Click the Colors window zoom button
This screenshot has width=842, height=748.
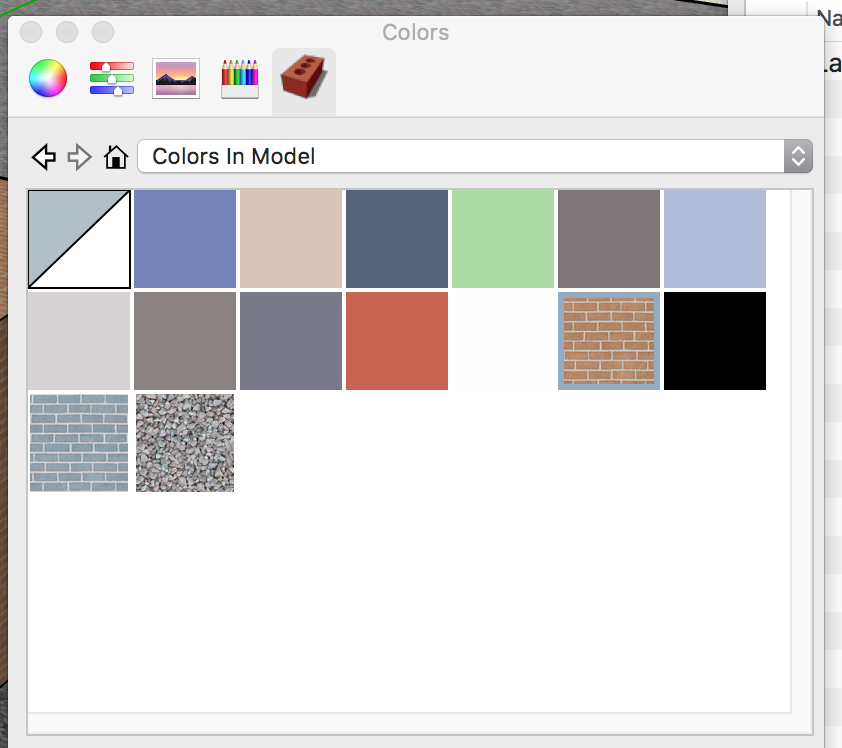pyautogui.click(x=103, y=32)
